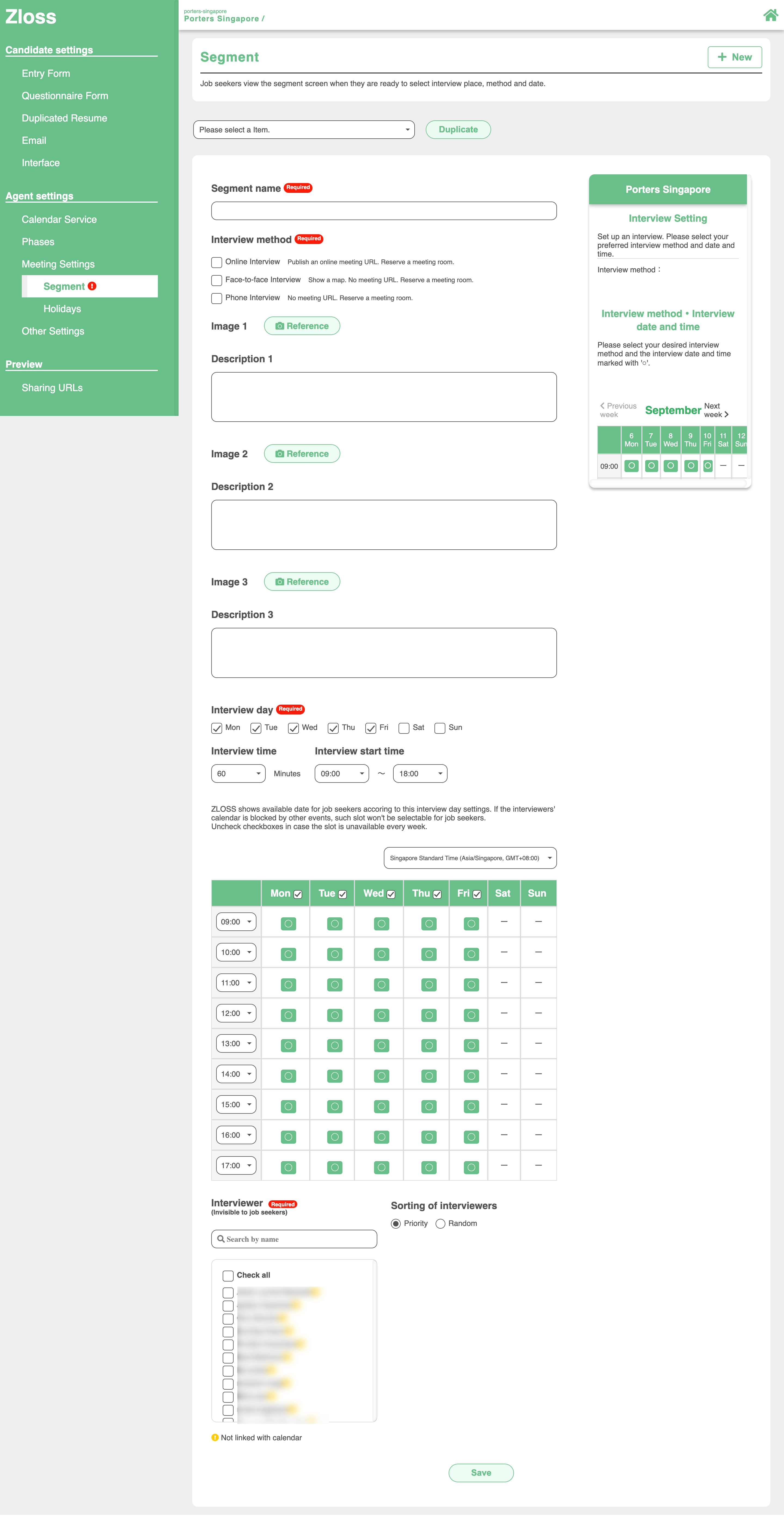Select preview slot for Wed 8 at 09:00

pos(670,465)
